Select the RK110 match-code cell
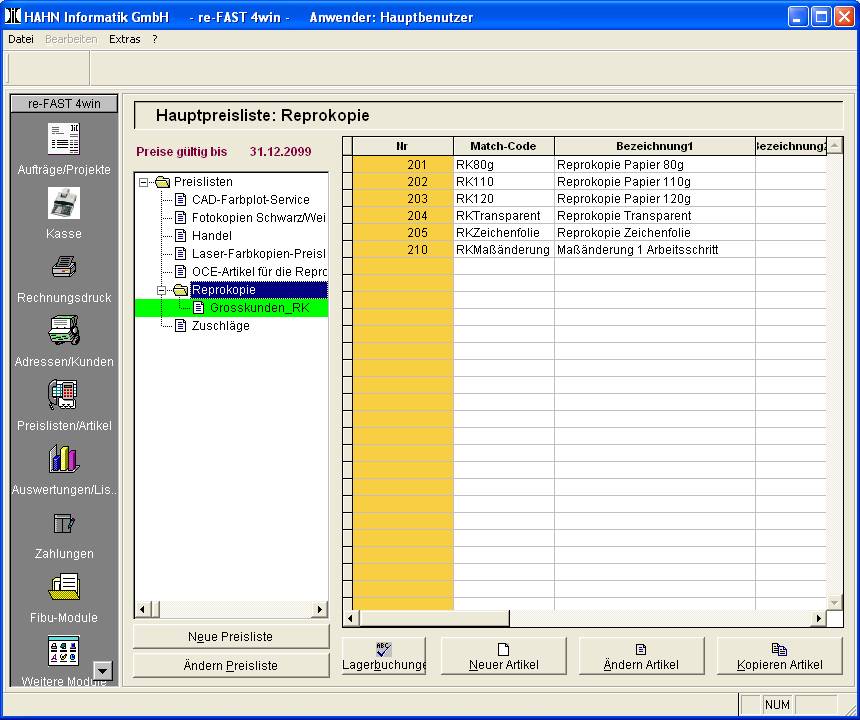Viewport: 860px width, 720px height. (503, 182)
